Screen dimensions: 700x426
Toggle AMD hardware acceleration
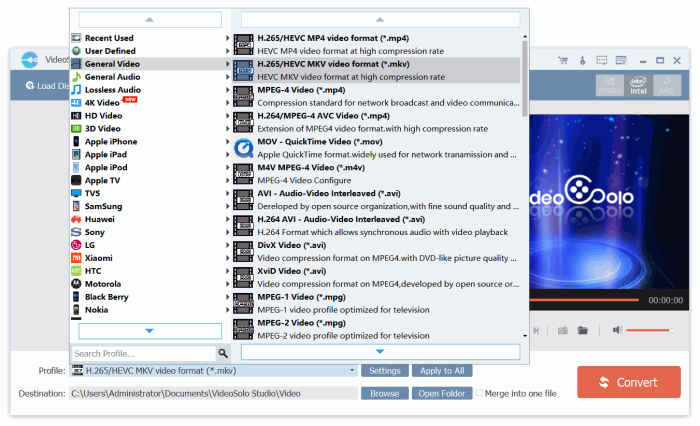667,85
